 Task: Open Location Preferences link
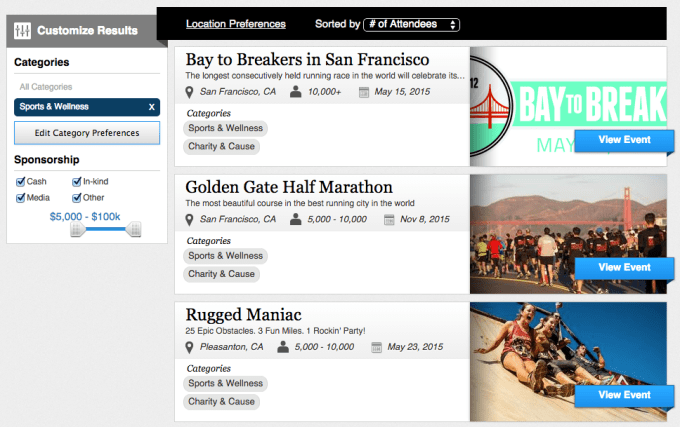pos(236,24)
